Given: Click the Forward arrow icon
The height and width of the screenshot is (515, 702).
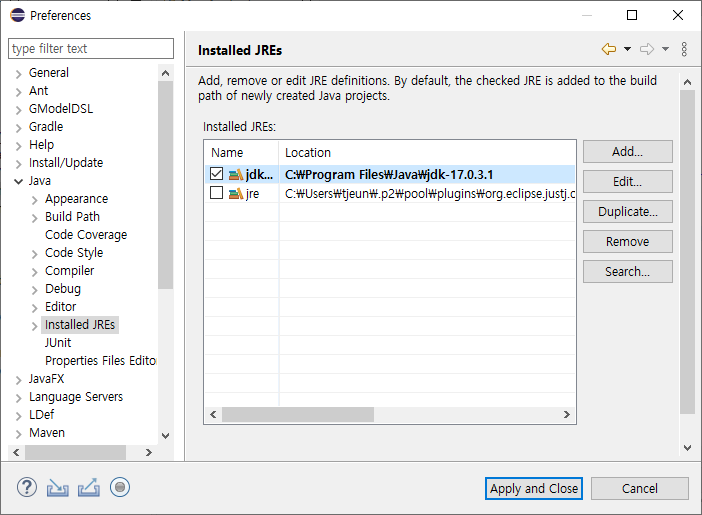Looking at the screenshot, I should pyautogui.click(x=647, y=49).
